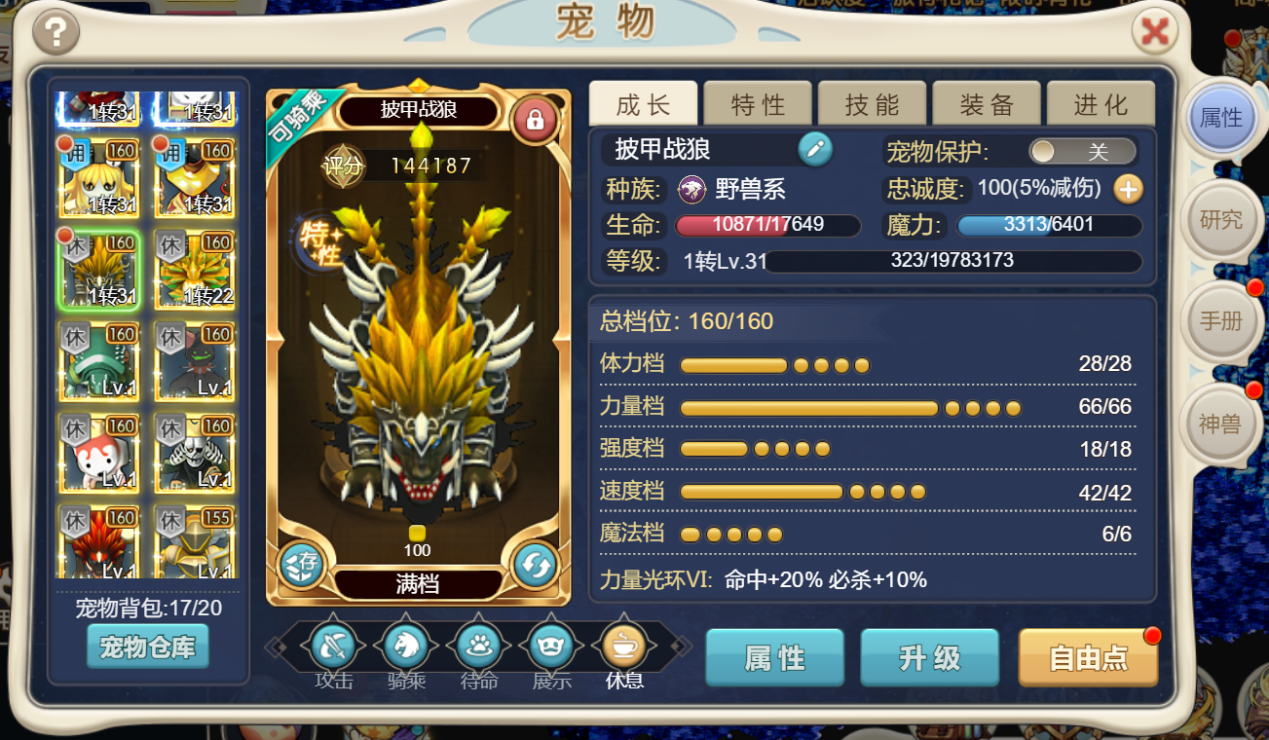1269x740 pixels.
Task: Click the 自由点 button
Action: pos(1088,657)
